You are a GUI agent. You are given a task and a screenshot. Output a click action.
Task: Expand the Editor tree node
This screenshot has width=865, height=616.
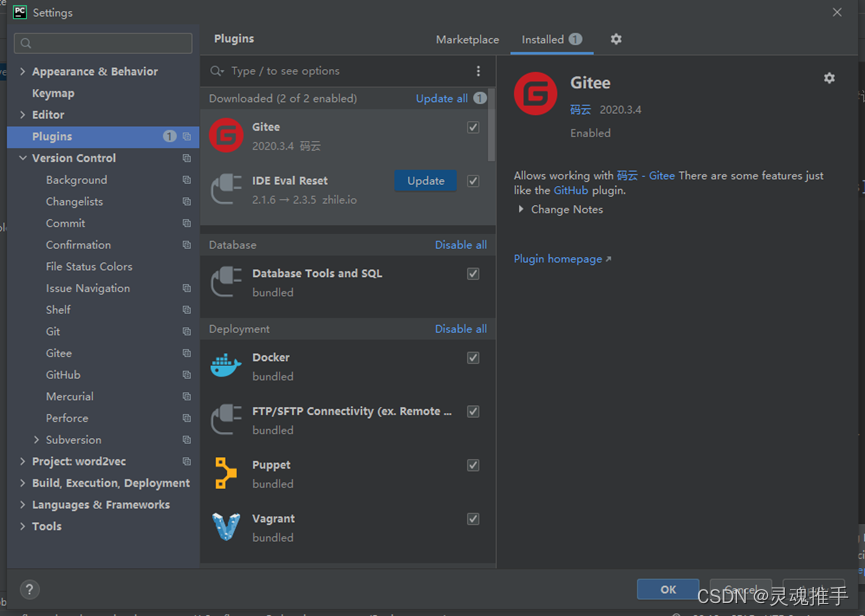23,115
